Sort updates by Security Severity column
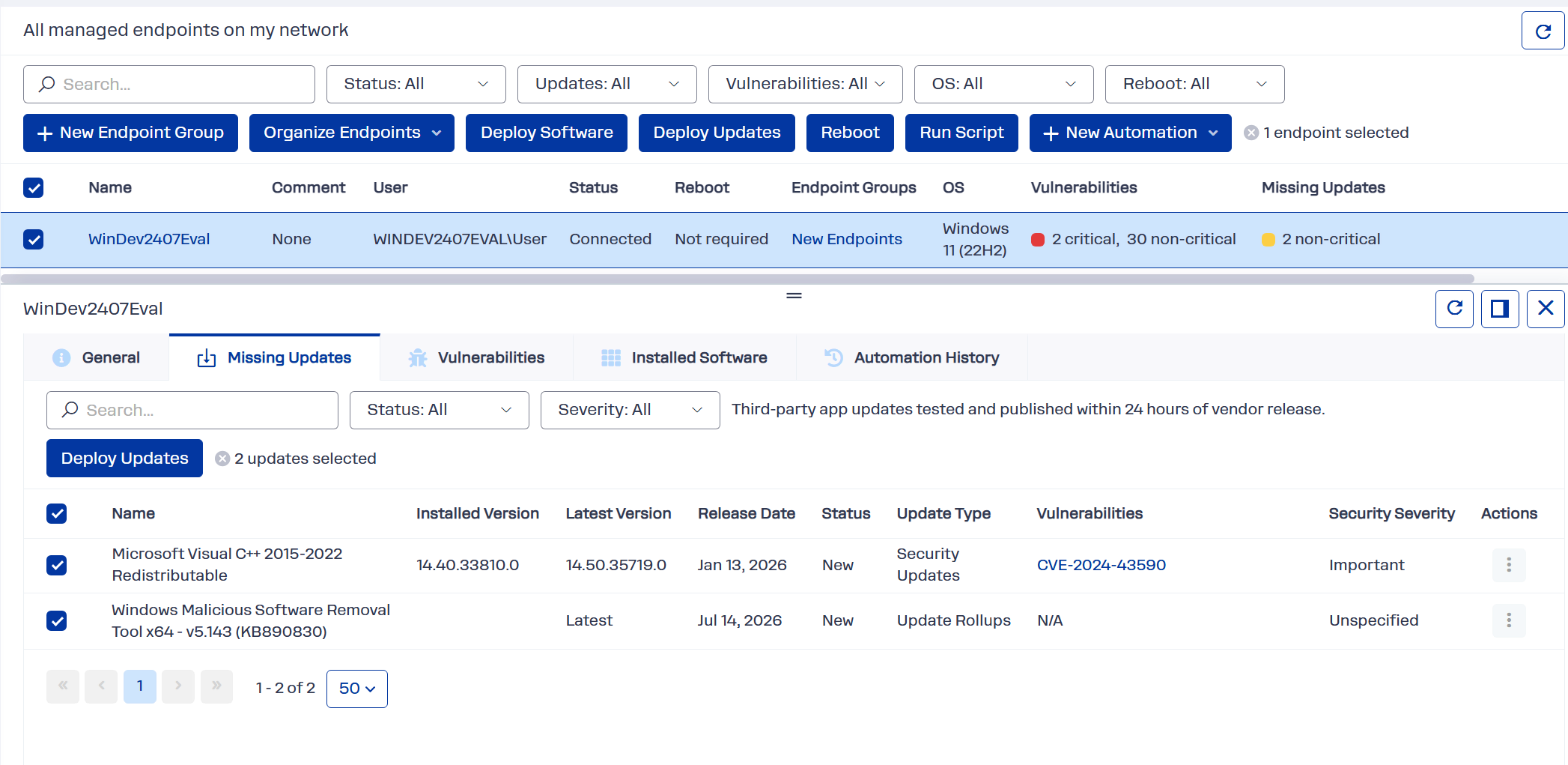Screen dimensions: 1568x765 pos(1391,513)
